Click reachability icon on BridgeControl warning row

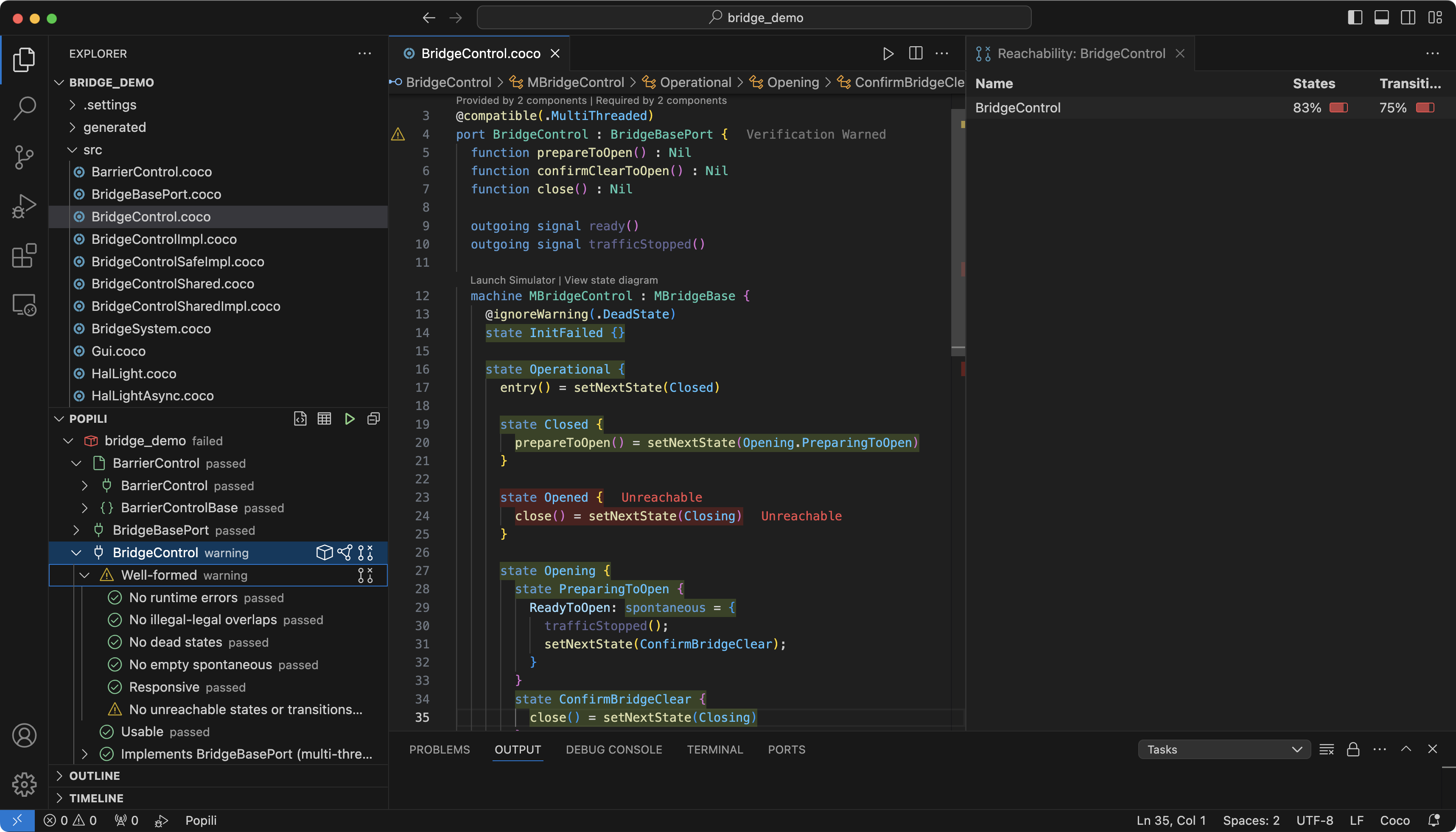tap(365, 553)
